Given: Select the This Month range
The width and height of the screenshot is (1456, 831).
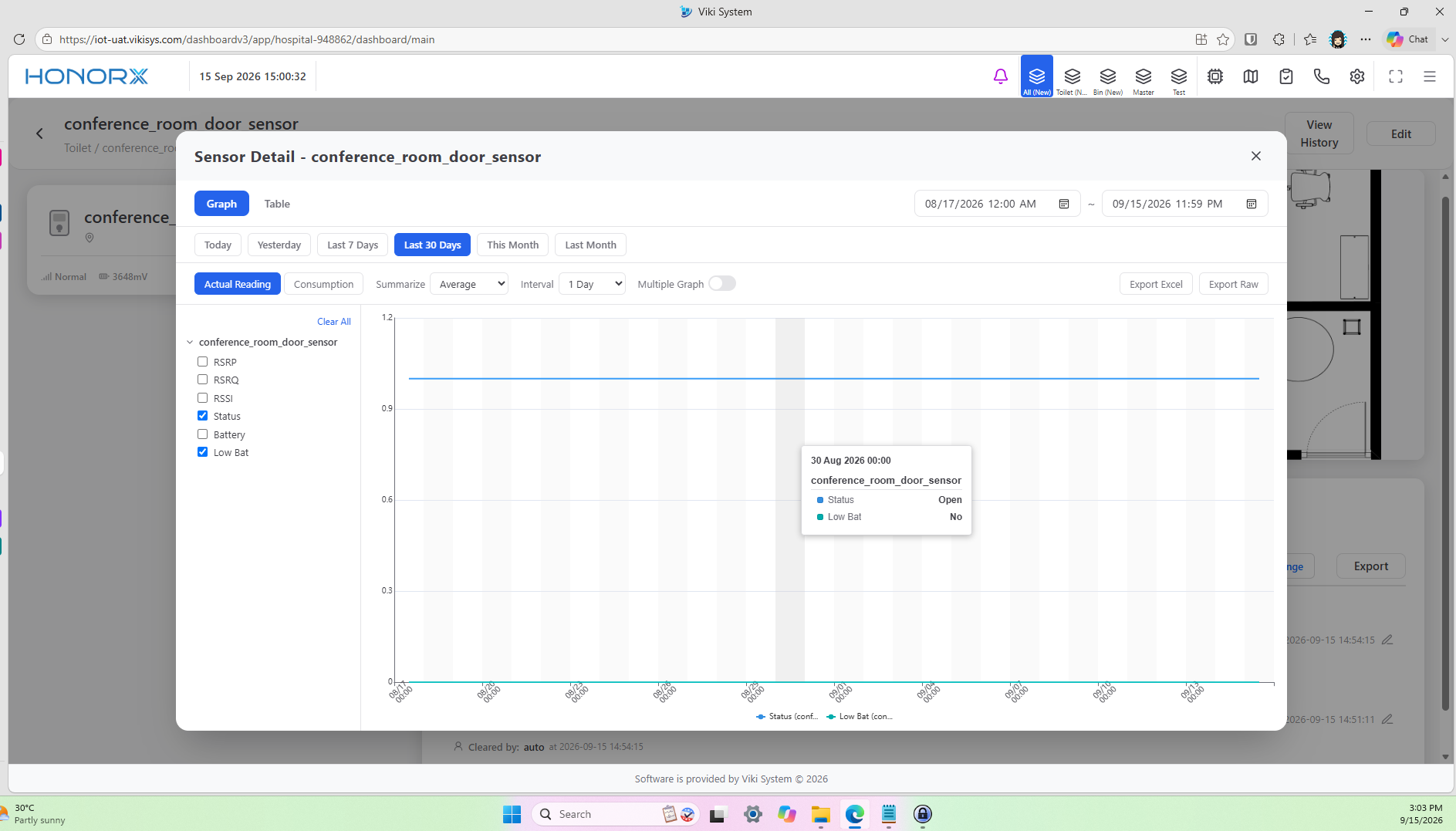Looking at the screenshot, I should click(512, 245).
